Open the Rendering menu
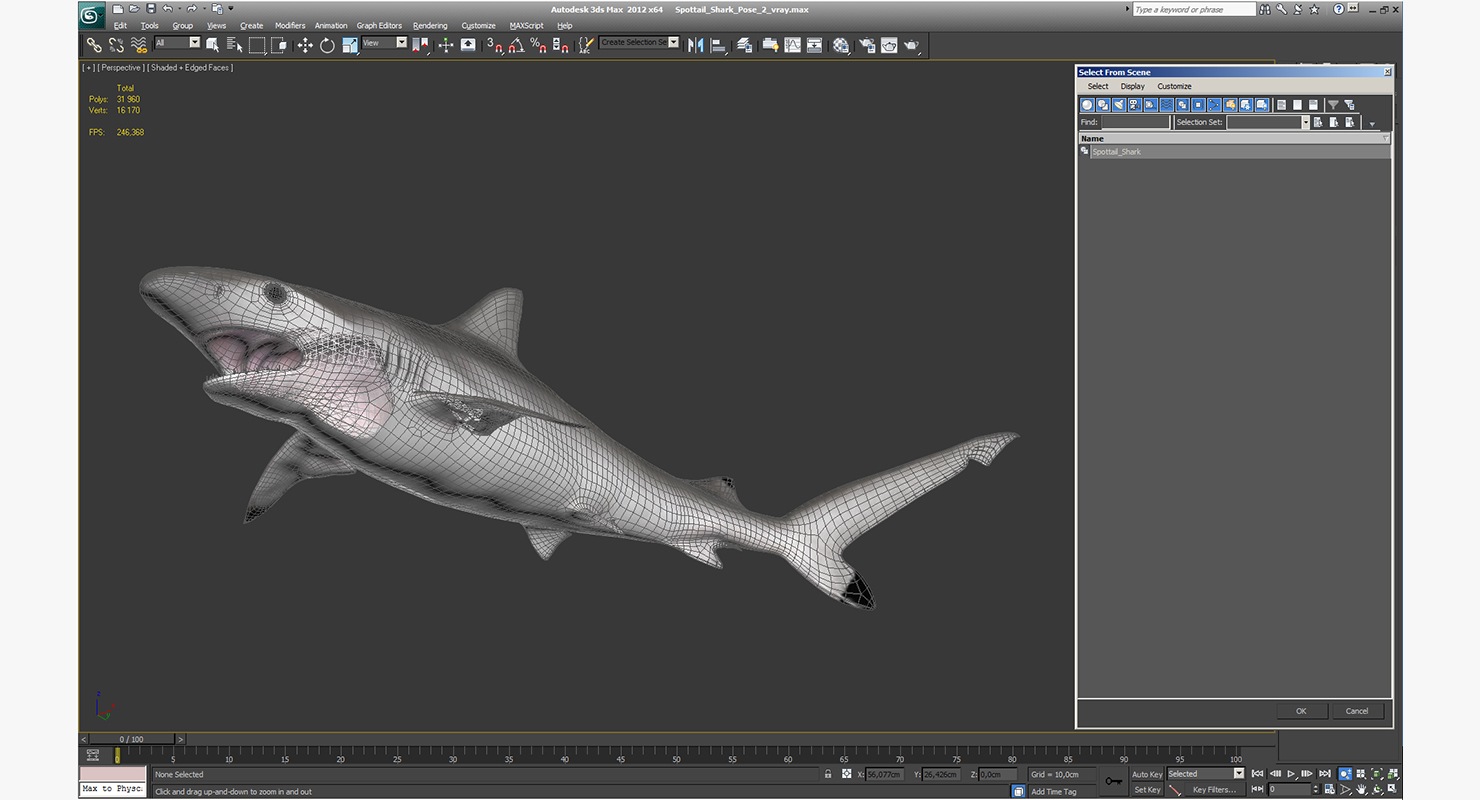 click(430, 26)
